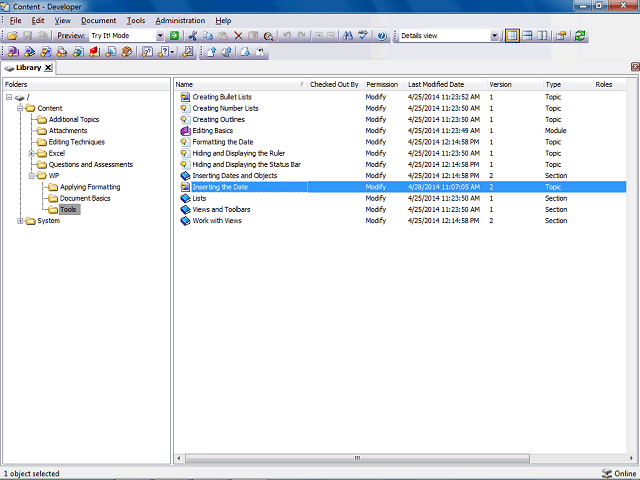This screenshot has height=480, width=640.
Task: Select the Document Basics folder
Action: [85, 198]
